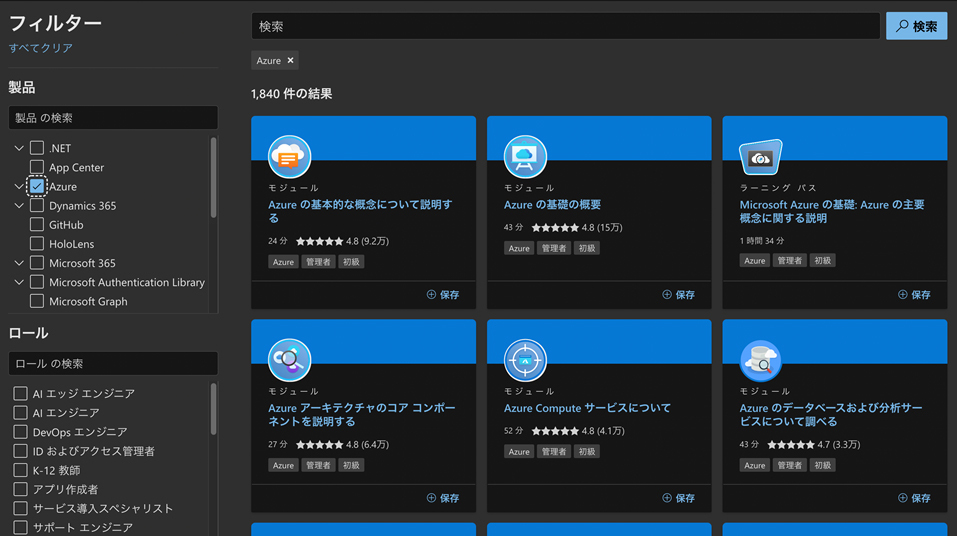Click the role list scrollbar

(214, 409)
